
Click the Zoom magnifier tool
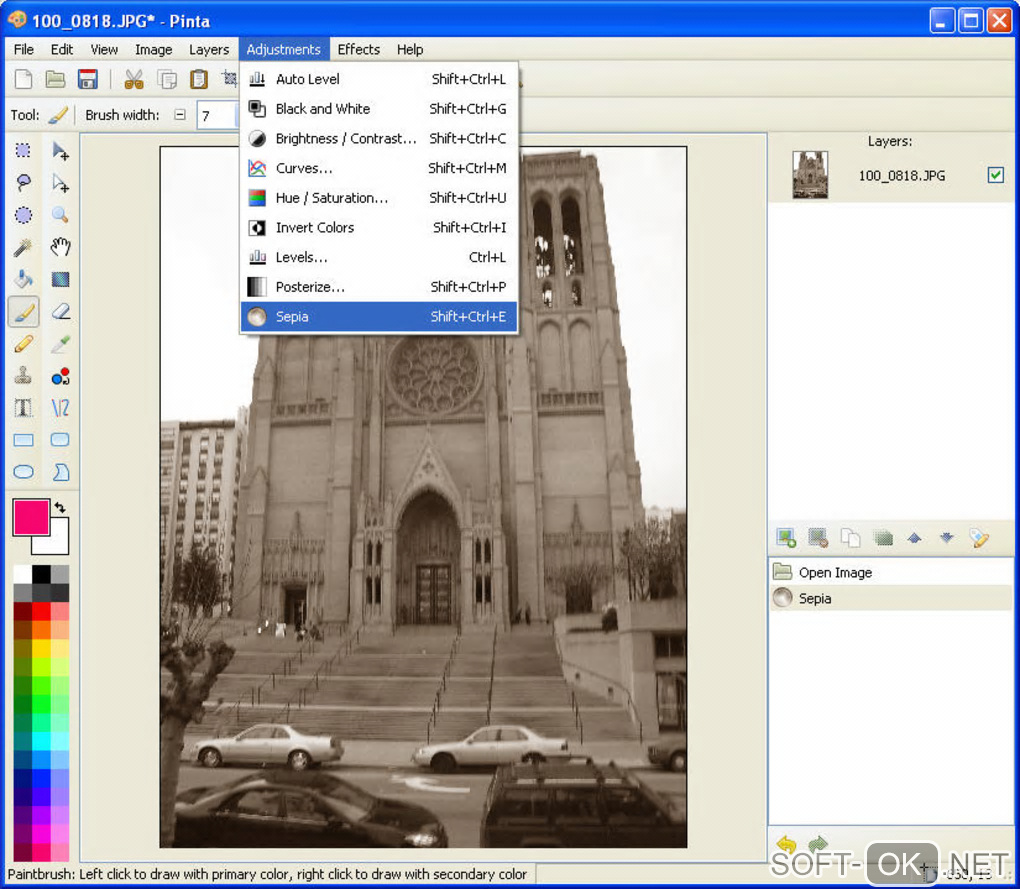pos(60,215)
